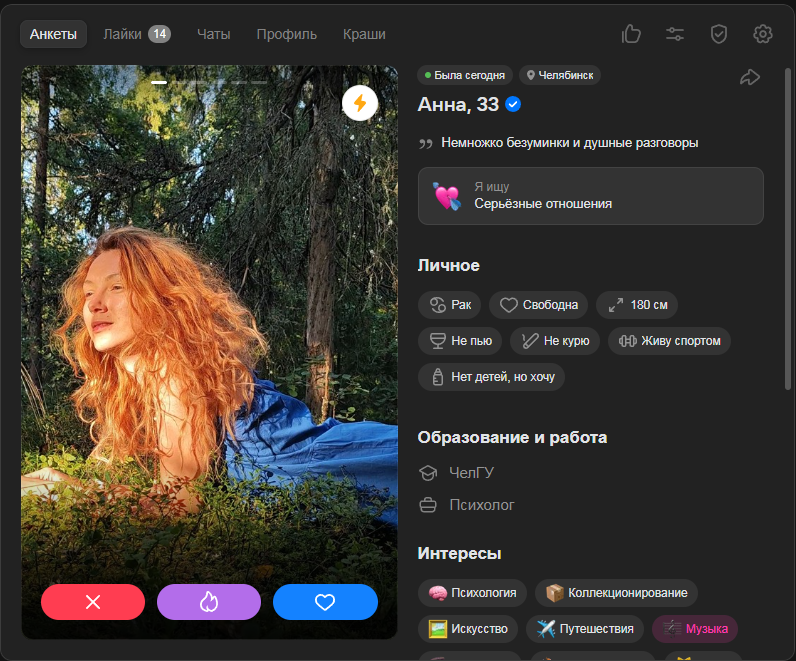Click the shield verification icon
Viewport: 796px width, 661px height.
719,34
